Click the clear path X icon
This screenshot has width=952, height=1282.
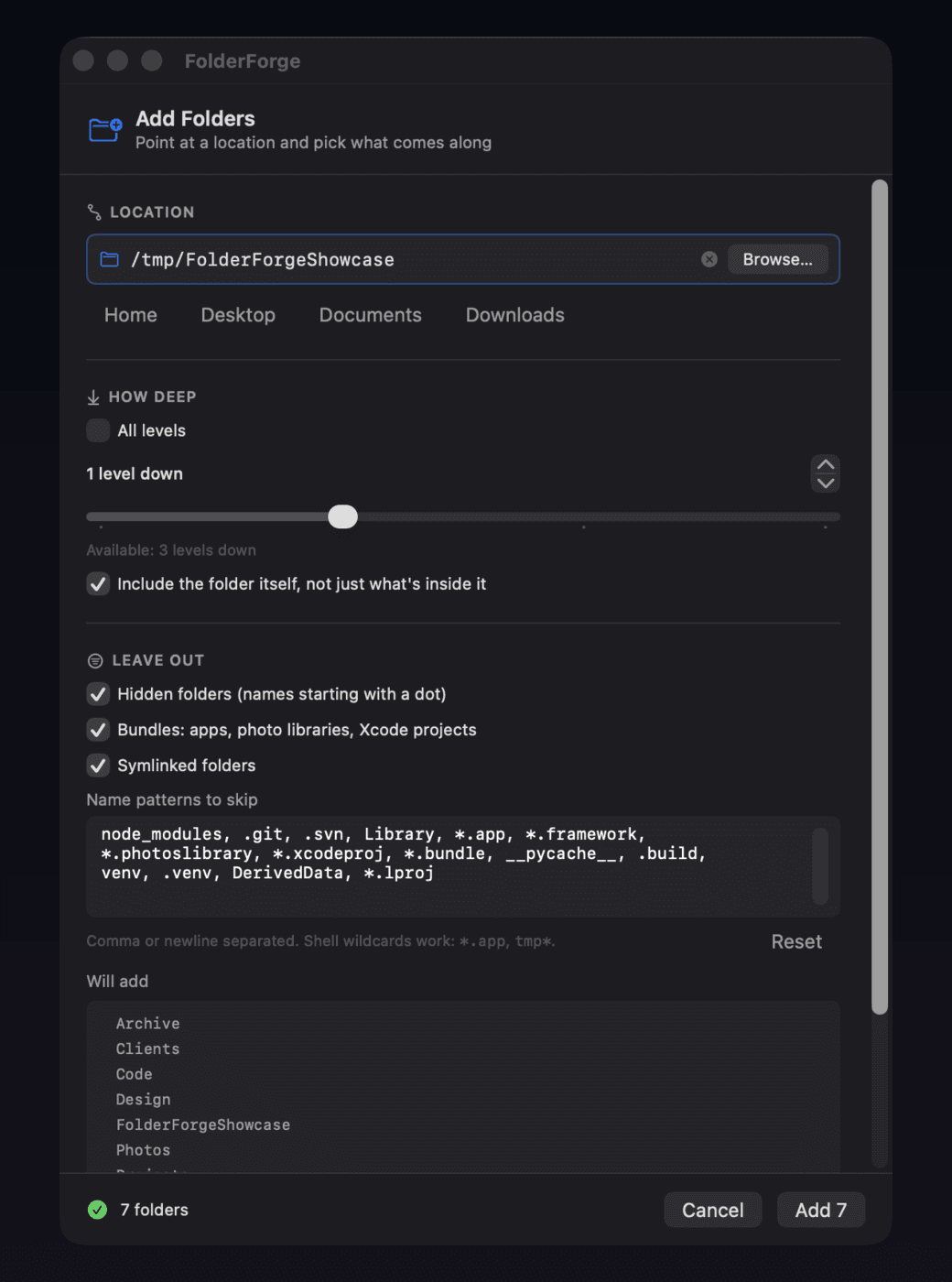point(709,259)
